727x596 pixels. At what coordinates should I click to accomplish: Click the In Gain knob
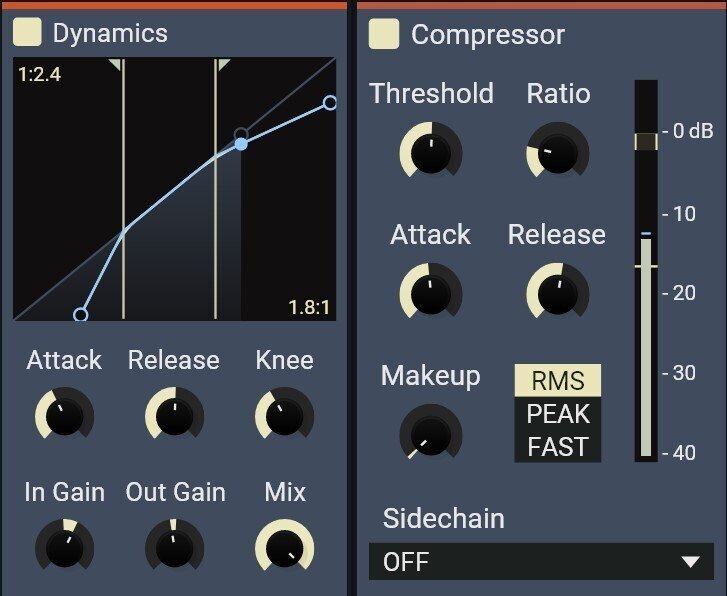tap(64, 545)
